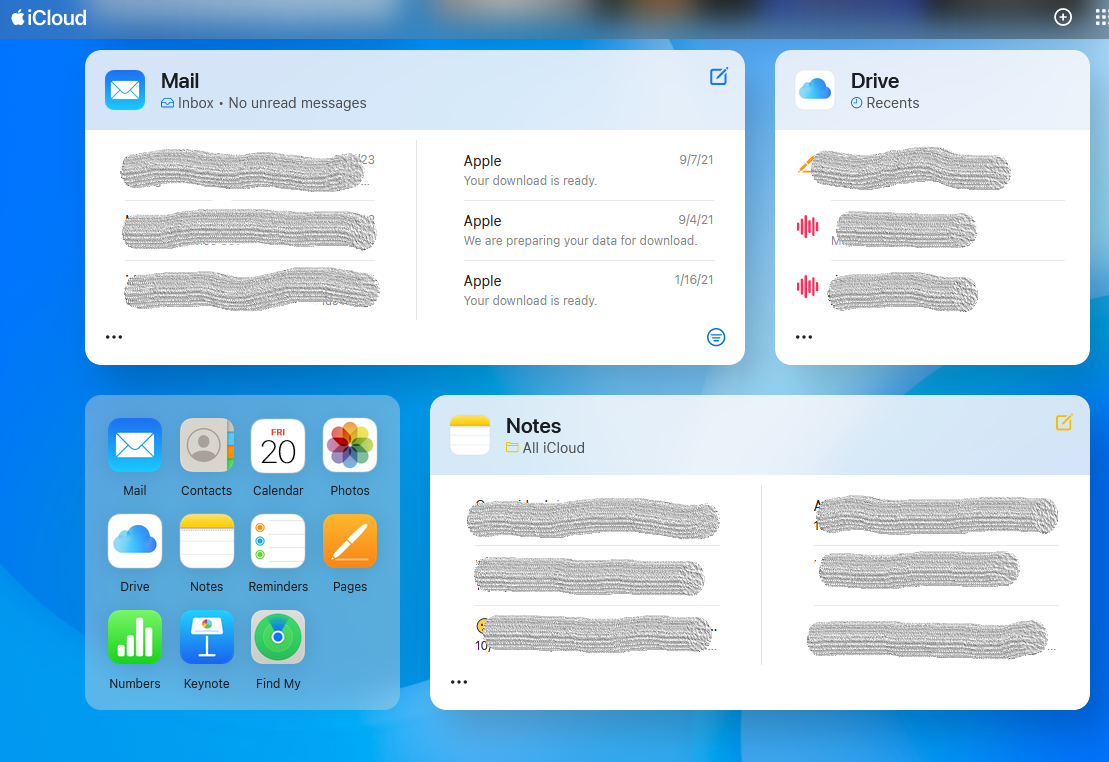The width and height of the screenshot is (1109, 762).
Task: Click the iCloud logo in top bar
Action: click(x=49, y=18)
